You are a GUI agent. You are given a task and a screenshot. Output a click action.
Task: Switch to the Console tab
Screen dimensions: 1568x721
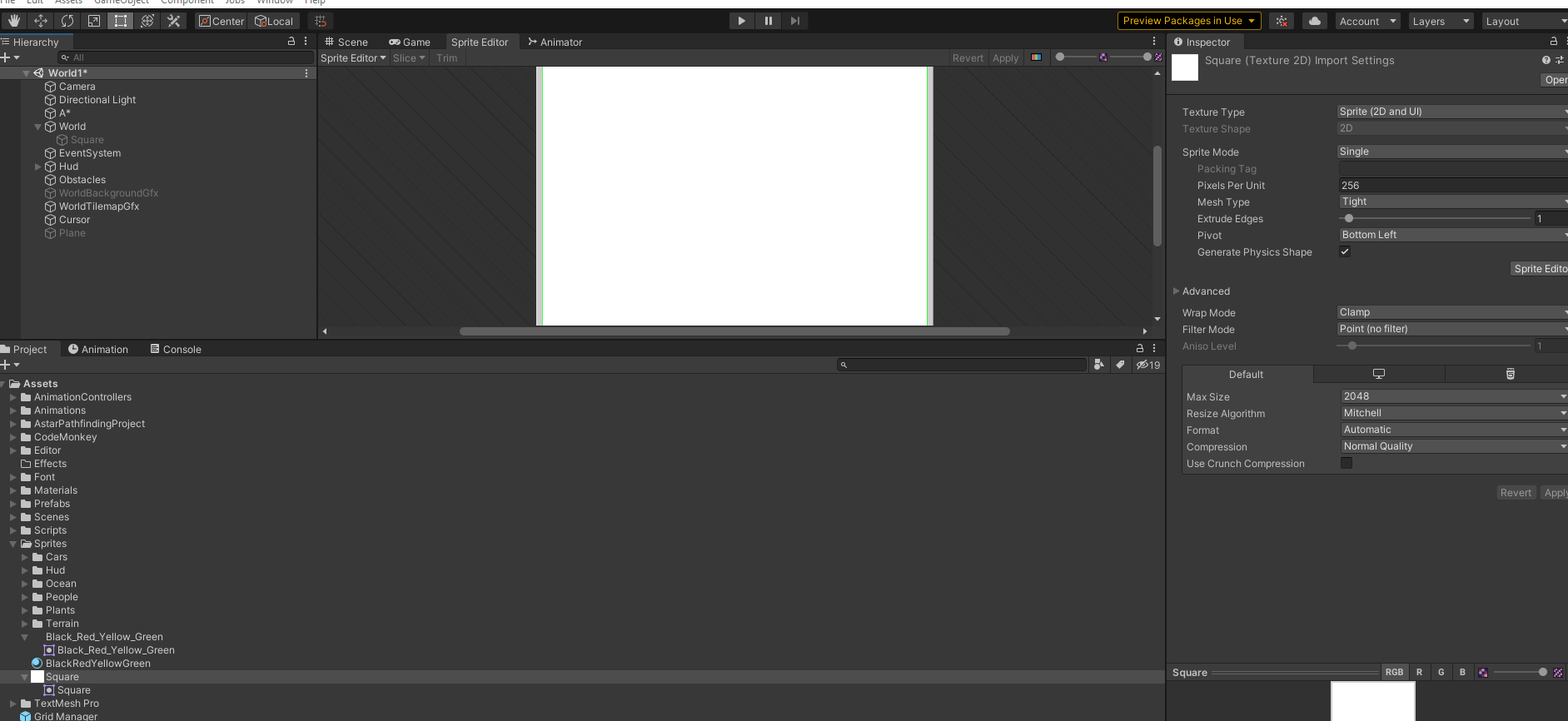pos(176,349)
